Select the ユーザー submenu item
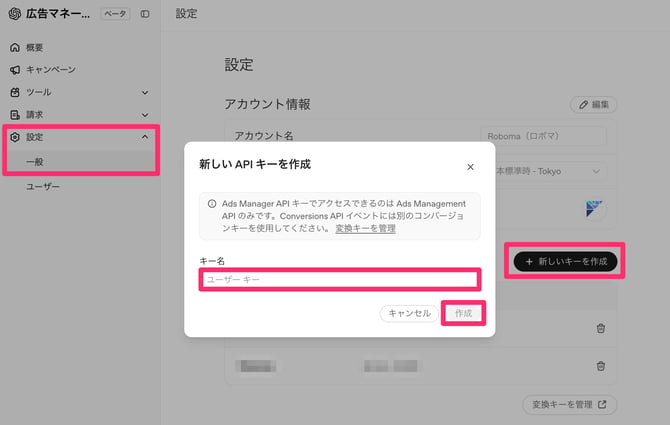The width and height of the screenshot is (670, 425). (x=43, y=187)
